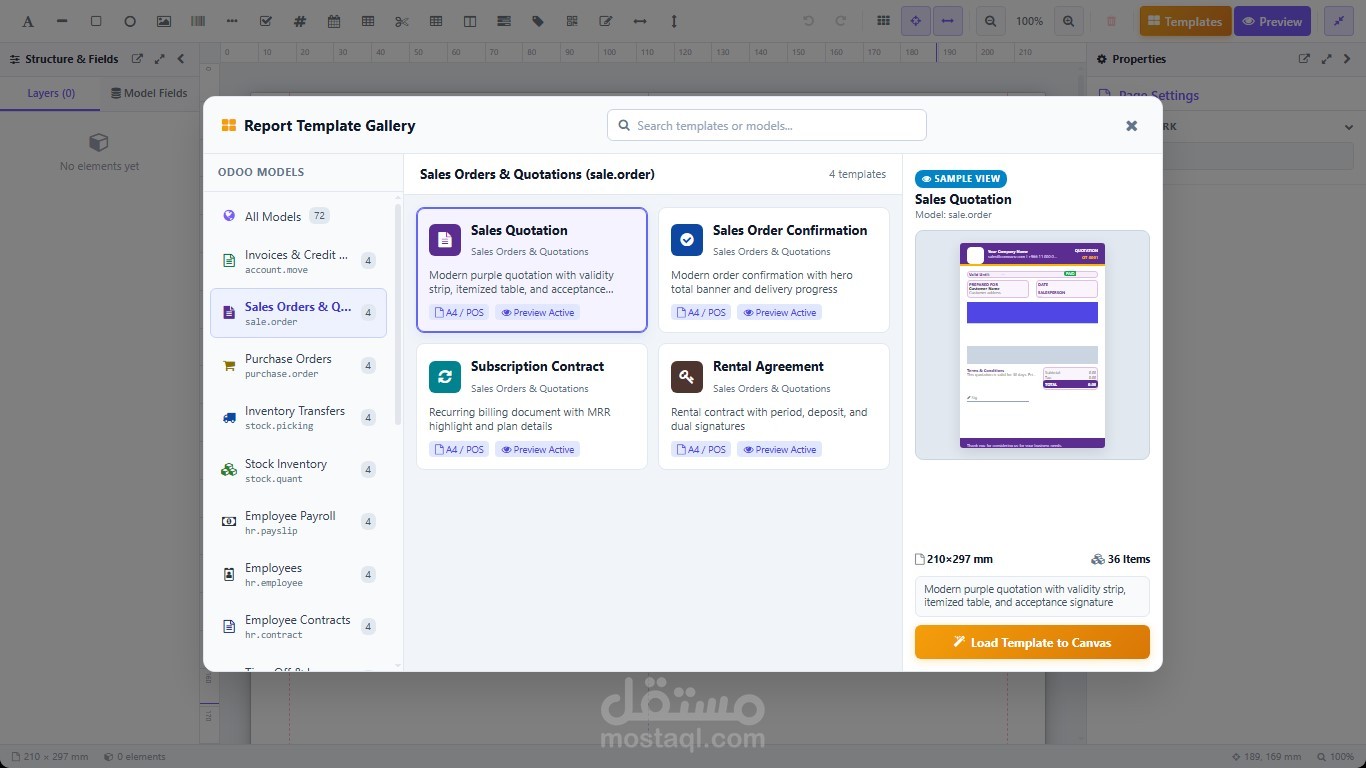The width and height of the screenshot is (1366, 768).
Task: Select the QR code element tool
Action: tap(572, 21)
